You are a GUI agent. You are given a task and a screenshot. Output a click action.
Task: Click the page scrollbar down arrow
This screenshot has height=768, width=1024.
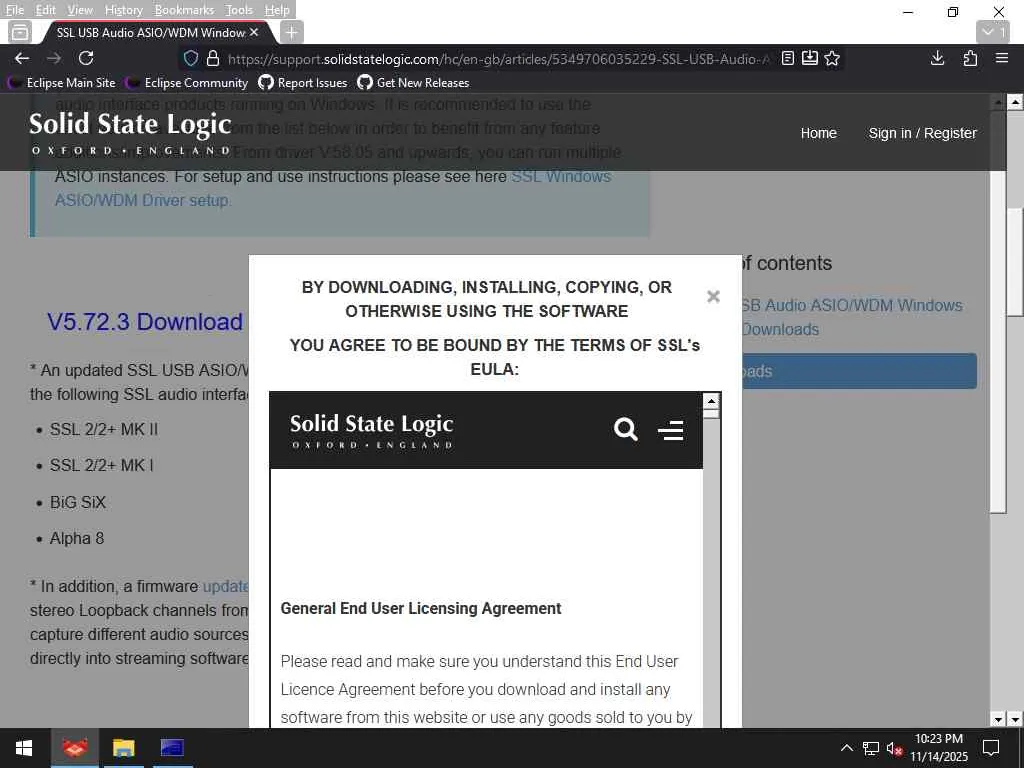click(1014, 719)
